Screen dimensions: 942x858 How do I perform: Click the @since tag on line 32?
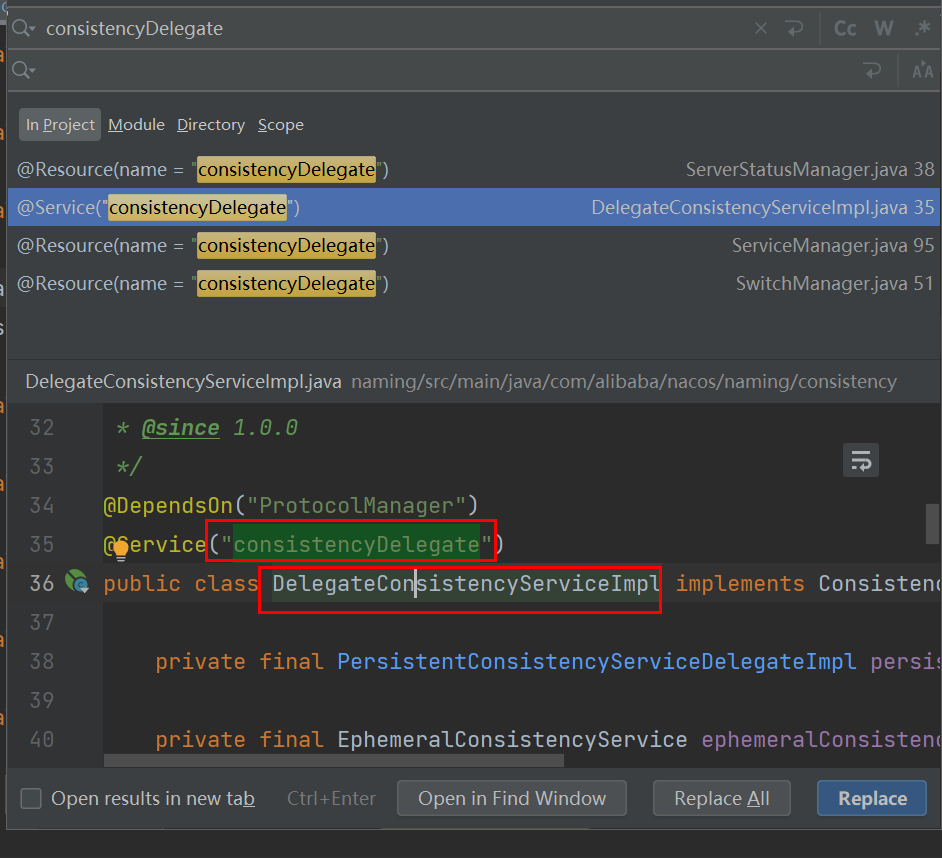coord(180,428)
